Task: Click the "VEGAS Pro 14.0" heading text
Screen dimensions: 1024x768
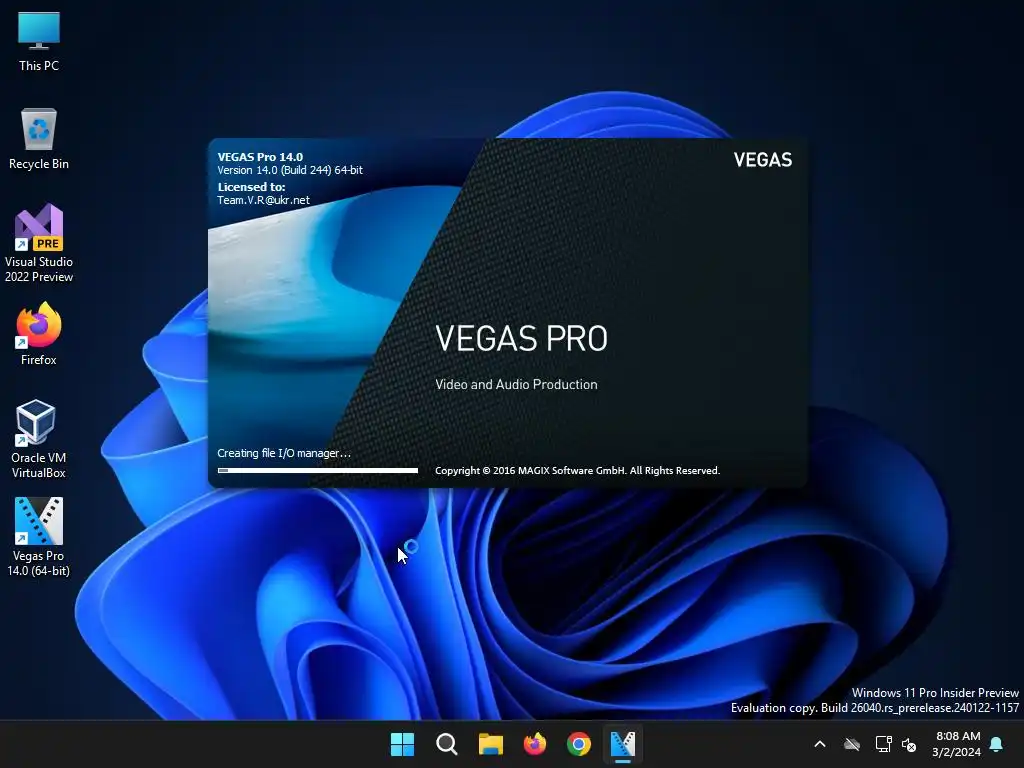Action: click(260, 157)
